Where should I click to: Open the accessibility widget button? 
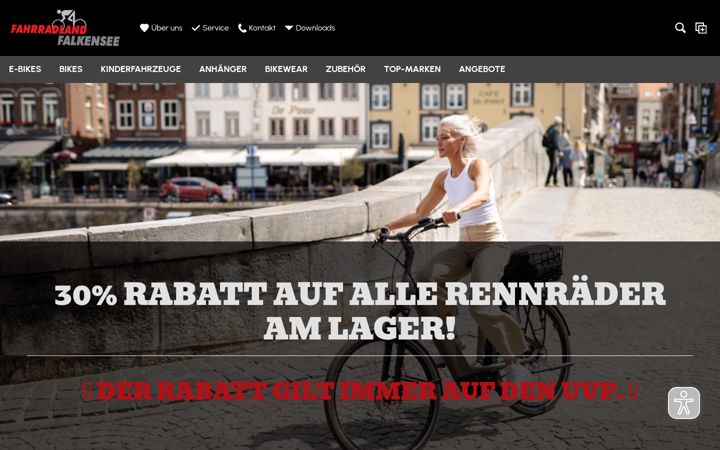pyautogui.click(x=684, y=403)
